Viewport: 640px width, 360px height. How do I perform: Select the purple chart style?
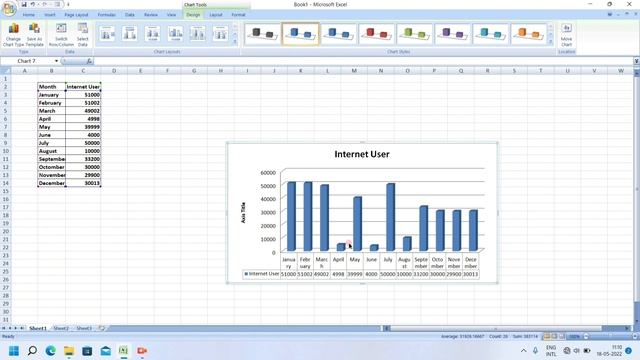[452, 34]
